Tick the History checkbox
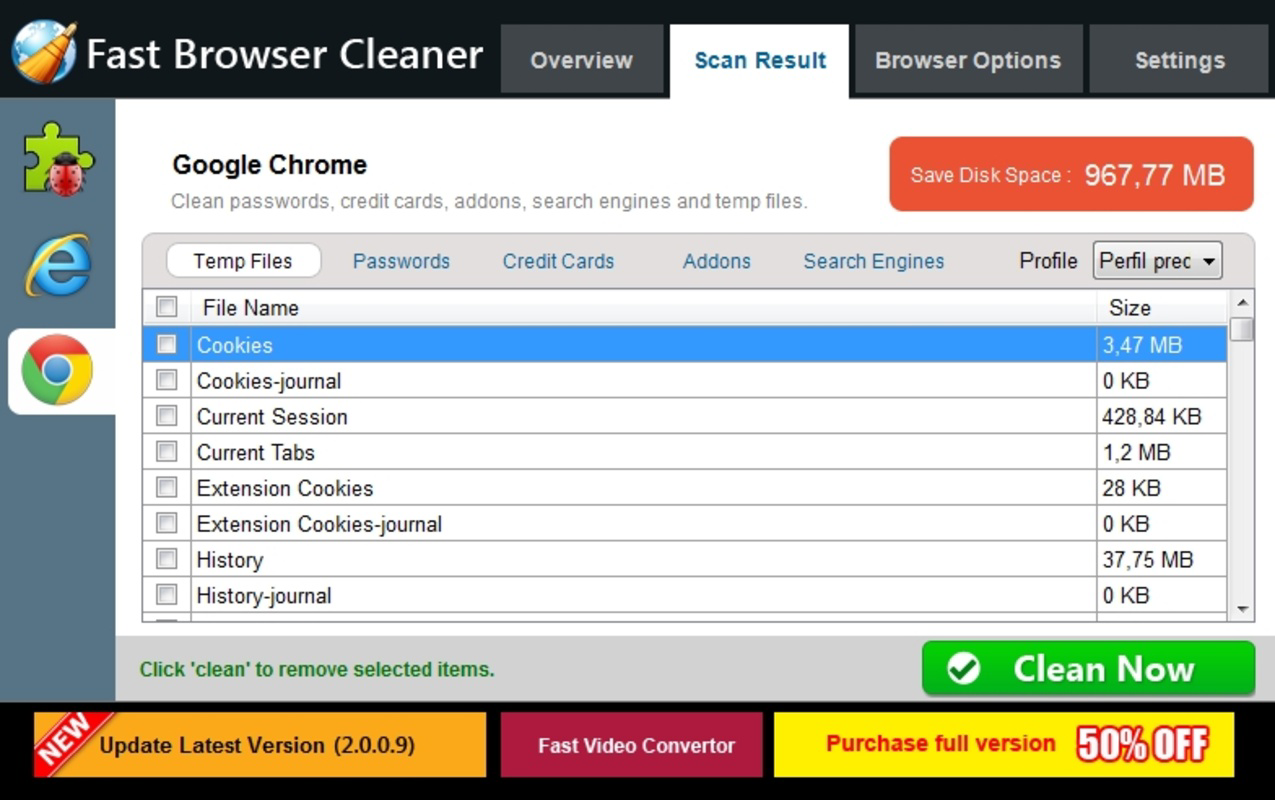 click(167, 559)
